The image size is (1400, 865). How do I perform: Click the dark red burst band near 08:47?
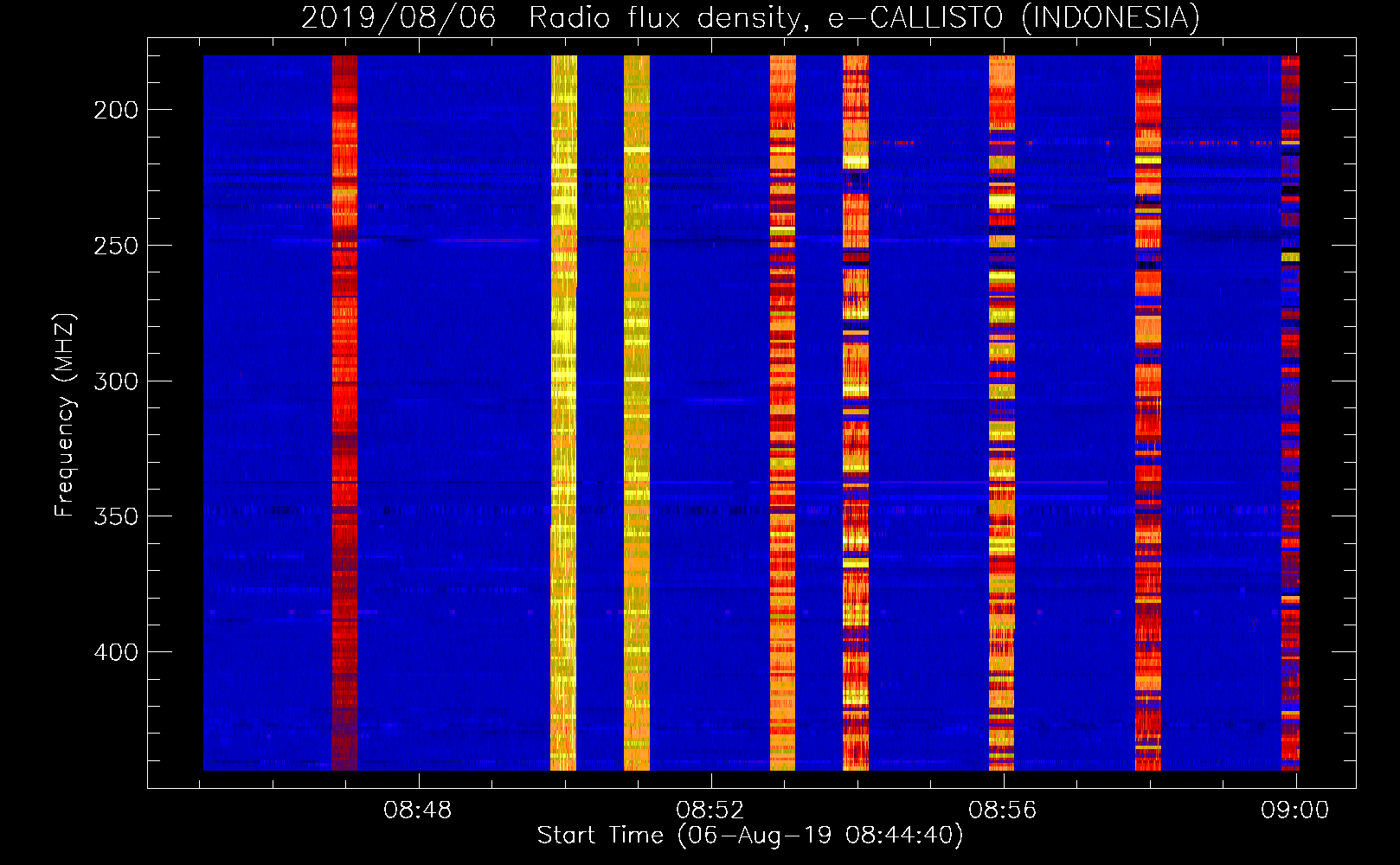tap(344, 413)
